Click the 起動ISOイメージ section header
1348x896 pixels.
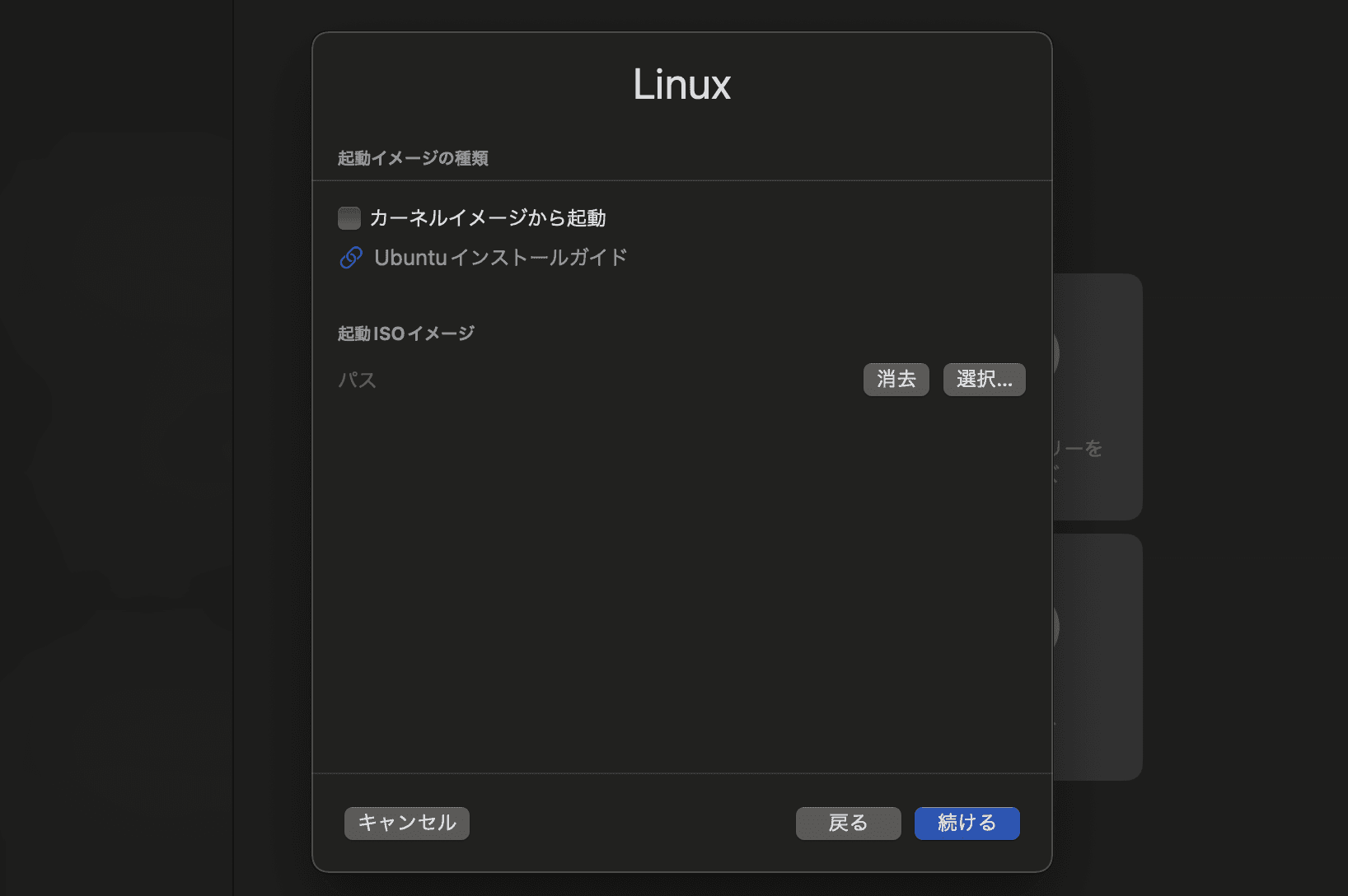[x=406, y=334]
